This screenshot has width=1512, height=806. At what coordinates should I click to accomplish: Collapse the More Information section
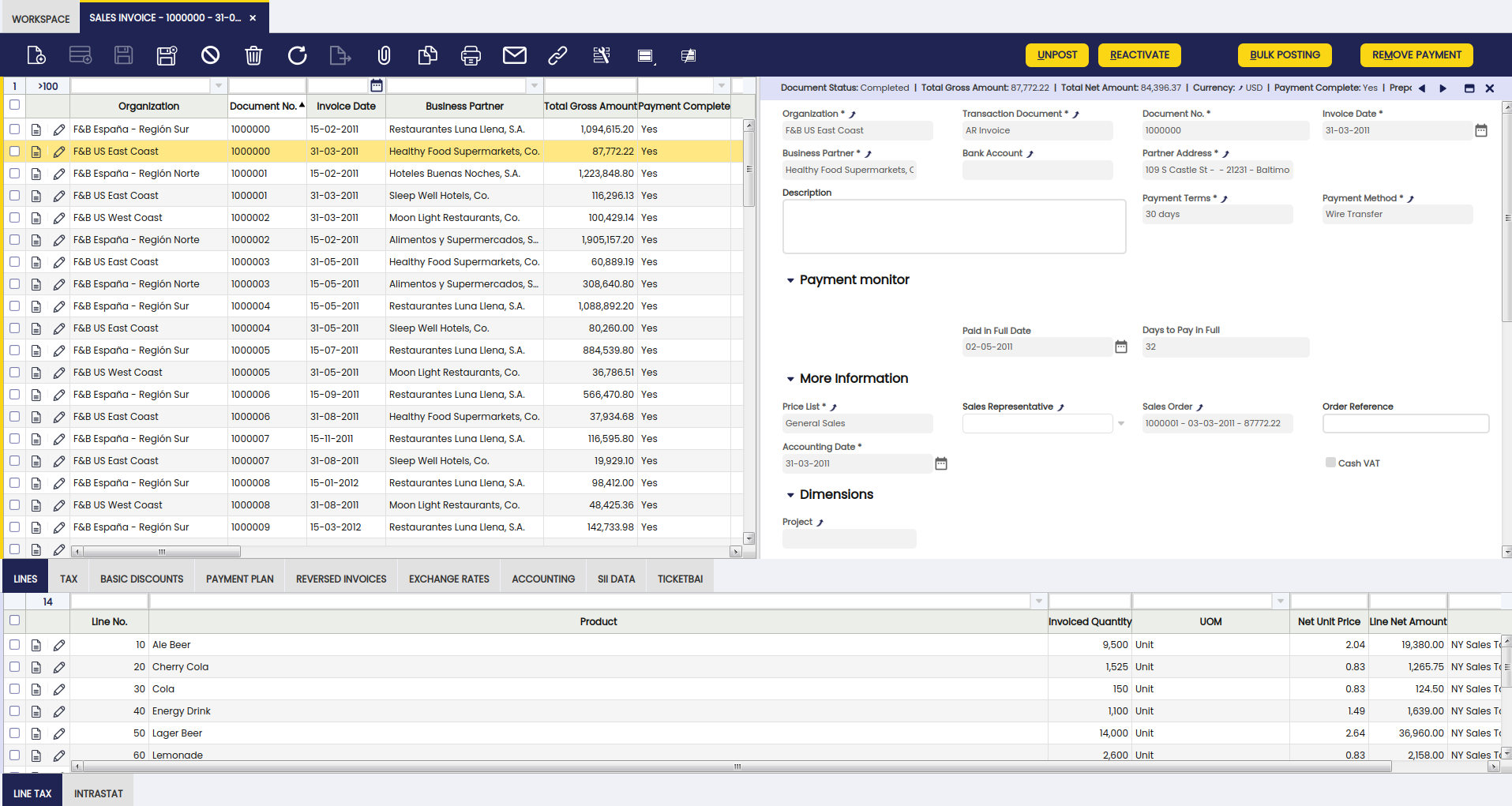point(790,379)
